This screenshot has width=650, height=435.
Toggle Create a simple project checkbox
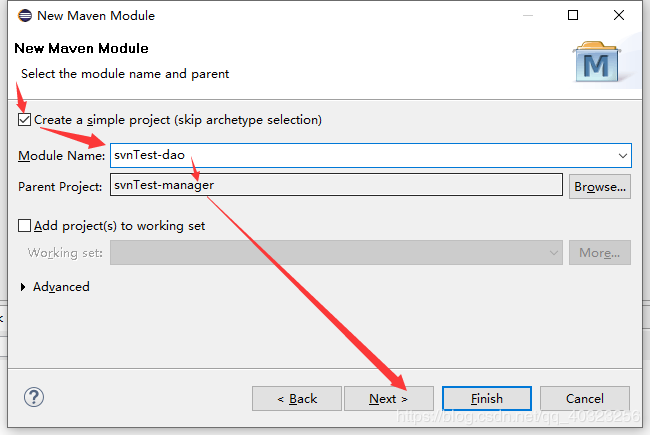pyautogui.click(x=25, y=120)
